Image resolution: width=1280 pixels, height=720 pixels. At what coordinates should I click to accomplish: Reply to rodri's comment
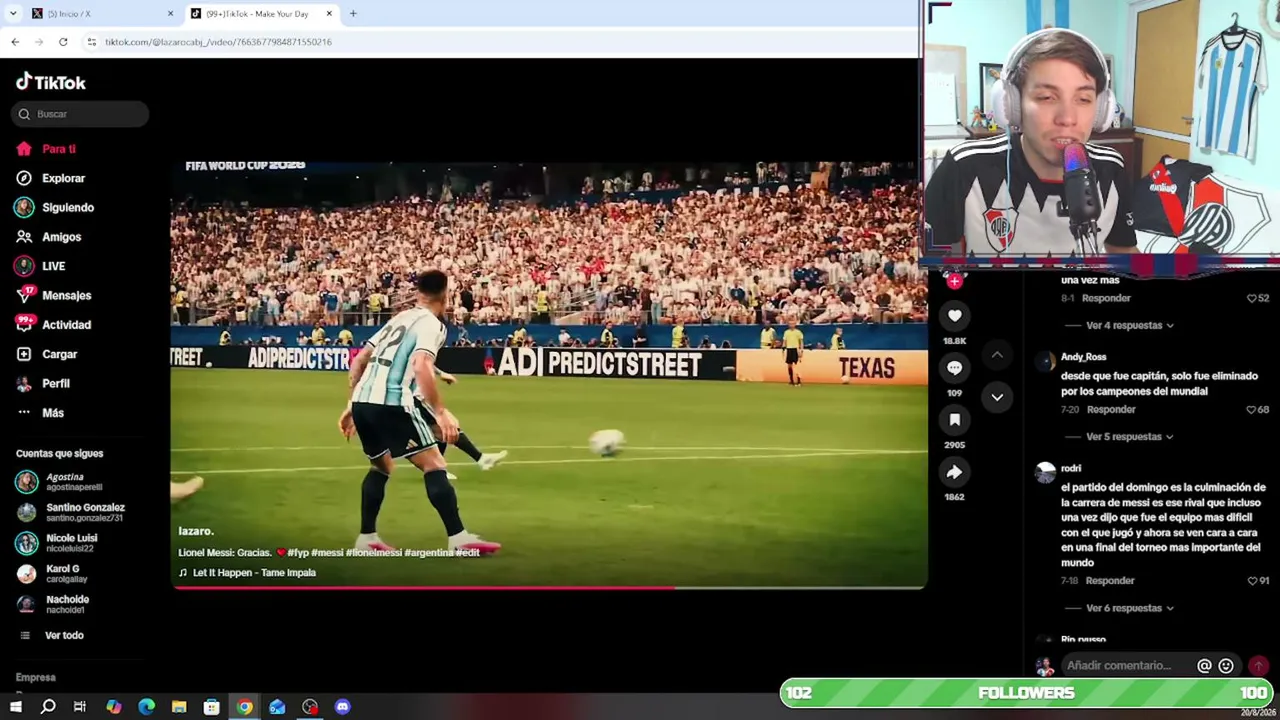coord(1110,581)
